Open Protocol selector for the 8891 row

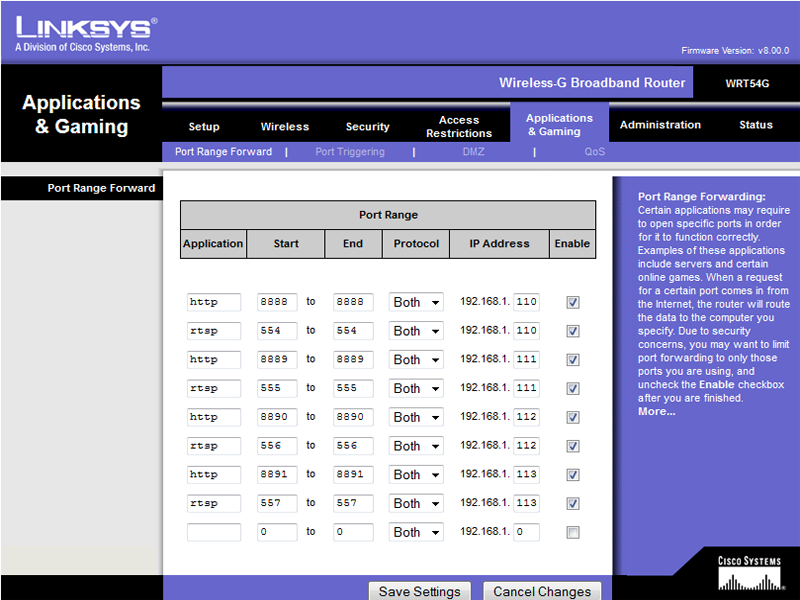[416, 474]
